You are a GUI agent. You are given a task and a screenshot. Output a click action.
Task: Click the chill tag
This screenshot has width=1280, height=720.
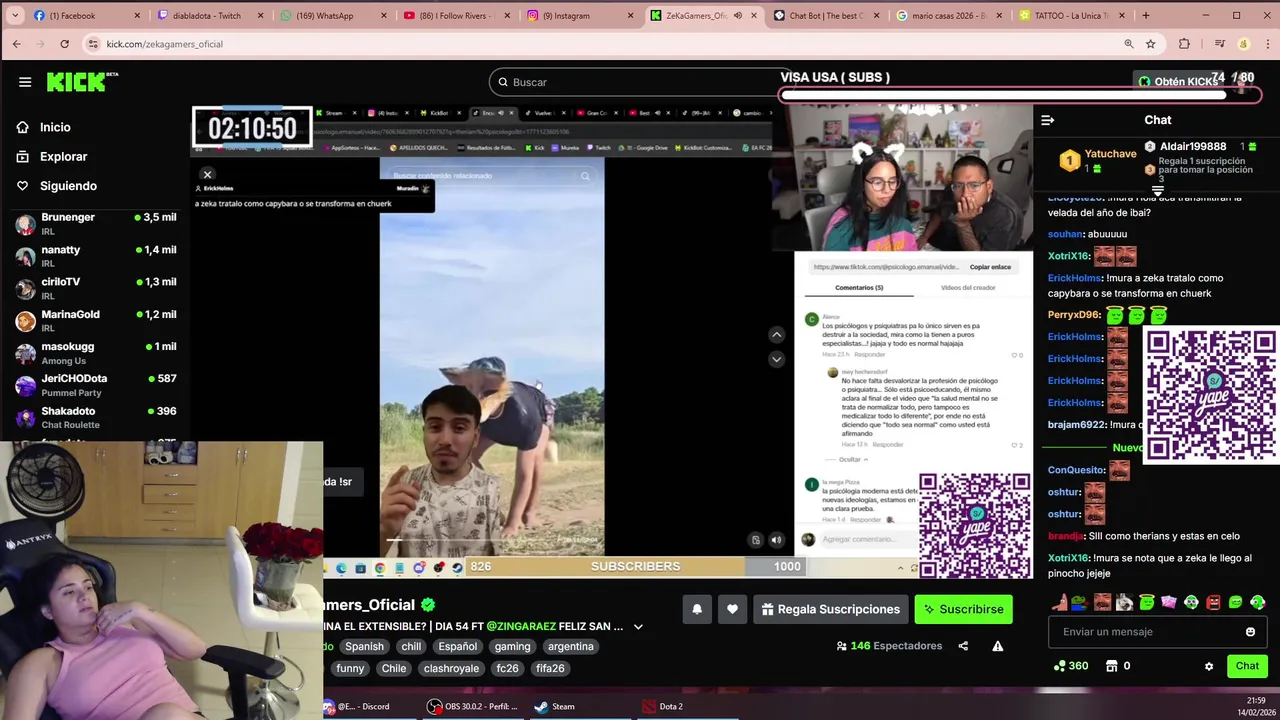[411, 646]
